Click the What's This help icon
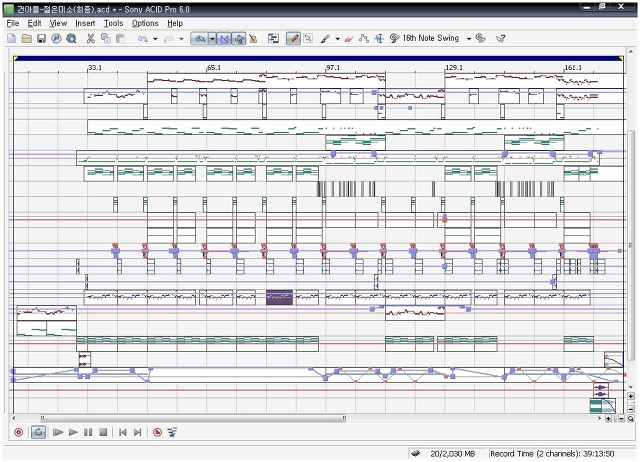This screenshot has height=462, width=640. click(x=501, y=38)
